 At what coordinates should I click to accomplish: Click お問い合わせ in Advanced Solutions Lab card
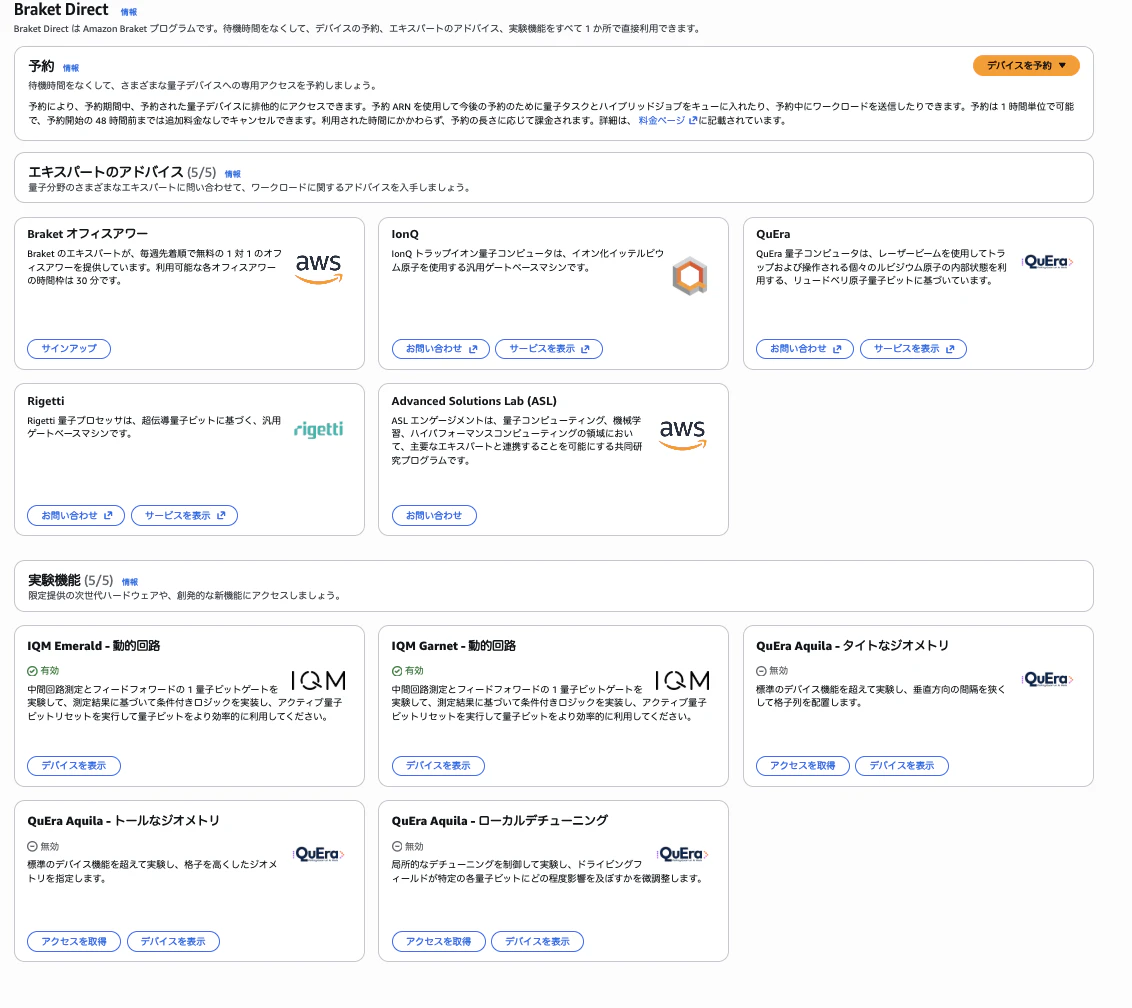[x=434, y=516]
